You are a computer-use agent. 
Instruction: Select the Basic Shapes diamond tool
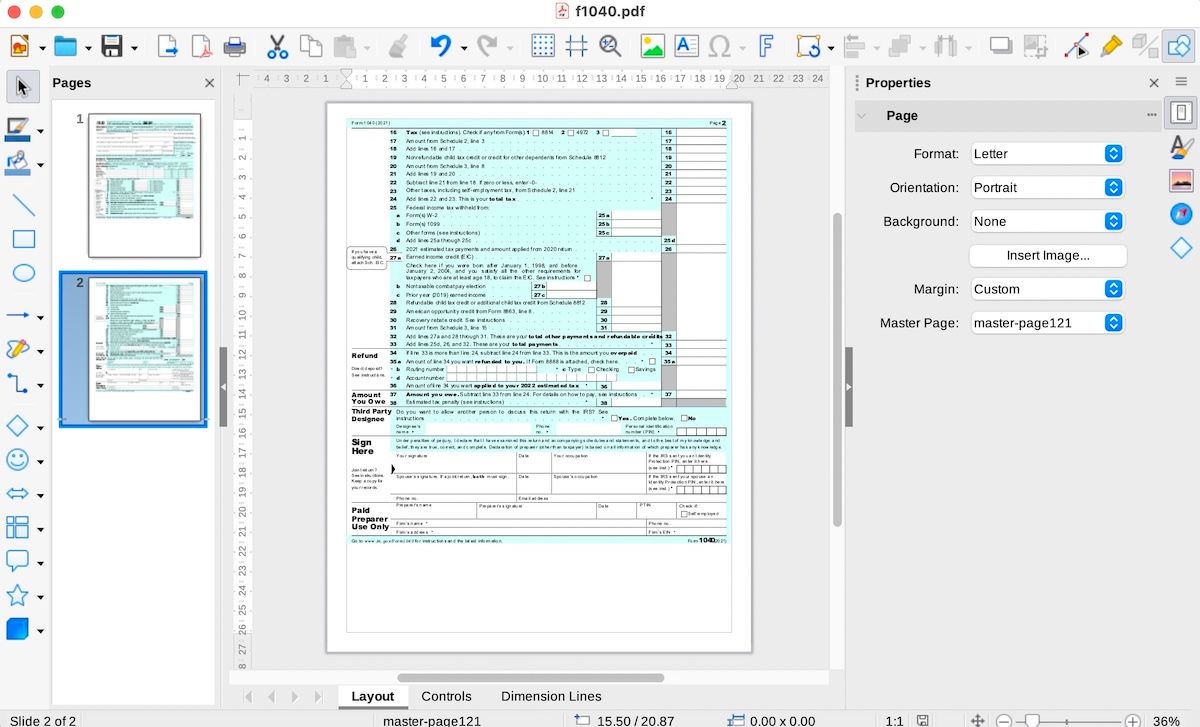tap(17, 426)
